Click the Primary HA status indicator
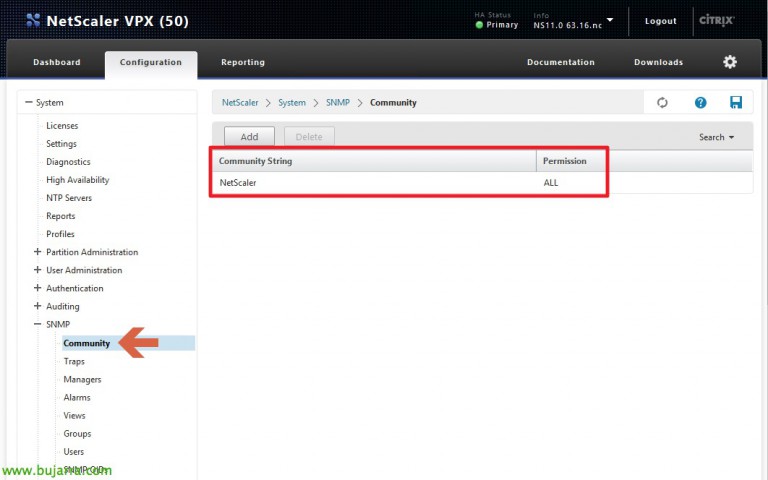Image resolution: width=768 pixels, height=480 pixels. [497, 24]
